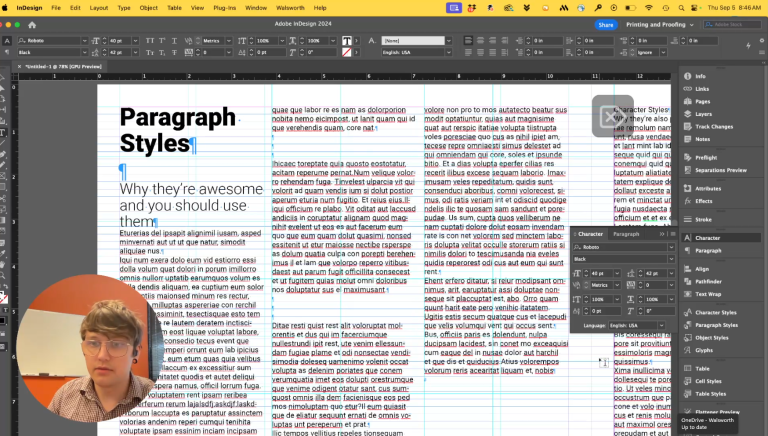Image resolution: width=768 pixels, height=436 pixels.
Task: Open macOS Spotlight search
Action: [681, 8]
